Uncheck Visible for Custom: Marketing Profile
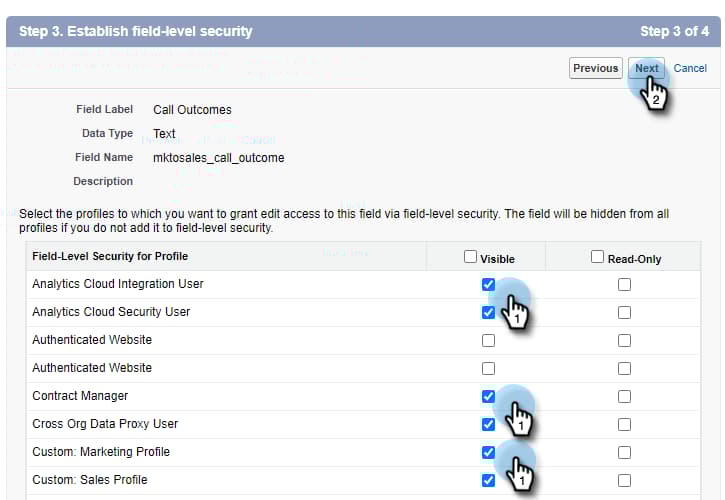725x500 pixels. pyautogui.click(x=488, y=452)
